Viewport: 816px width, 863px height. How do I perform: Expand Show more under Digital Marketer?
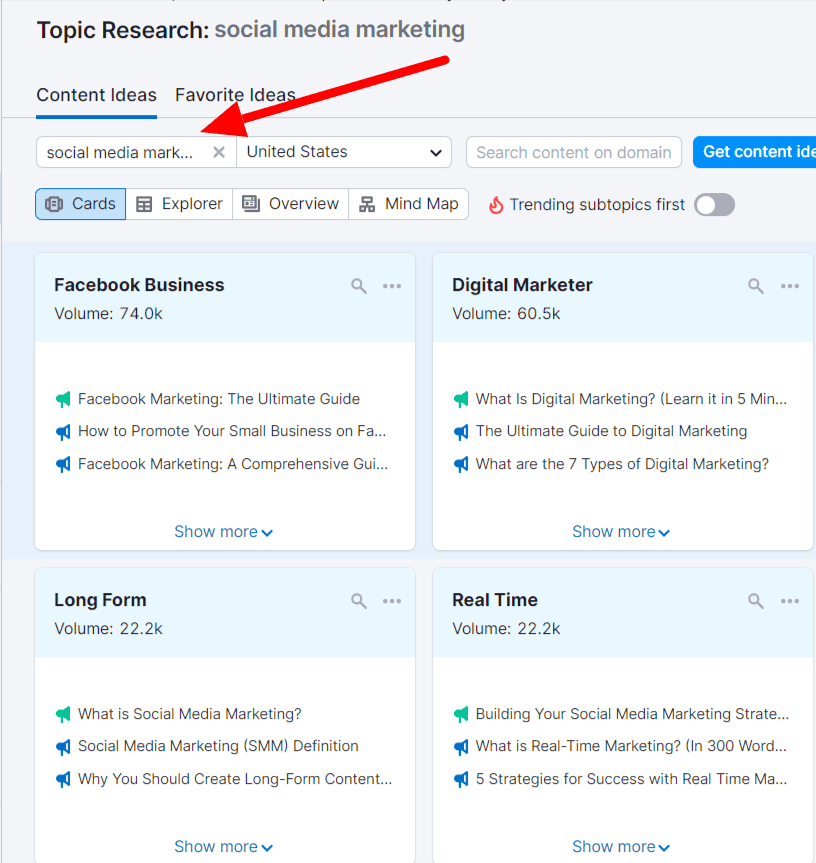coord(621,531)
